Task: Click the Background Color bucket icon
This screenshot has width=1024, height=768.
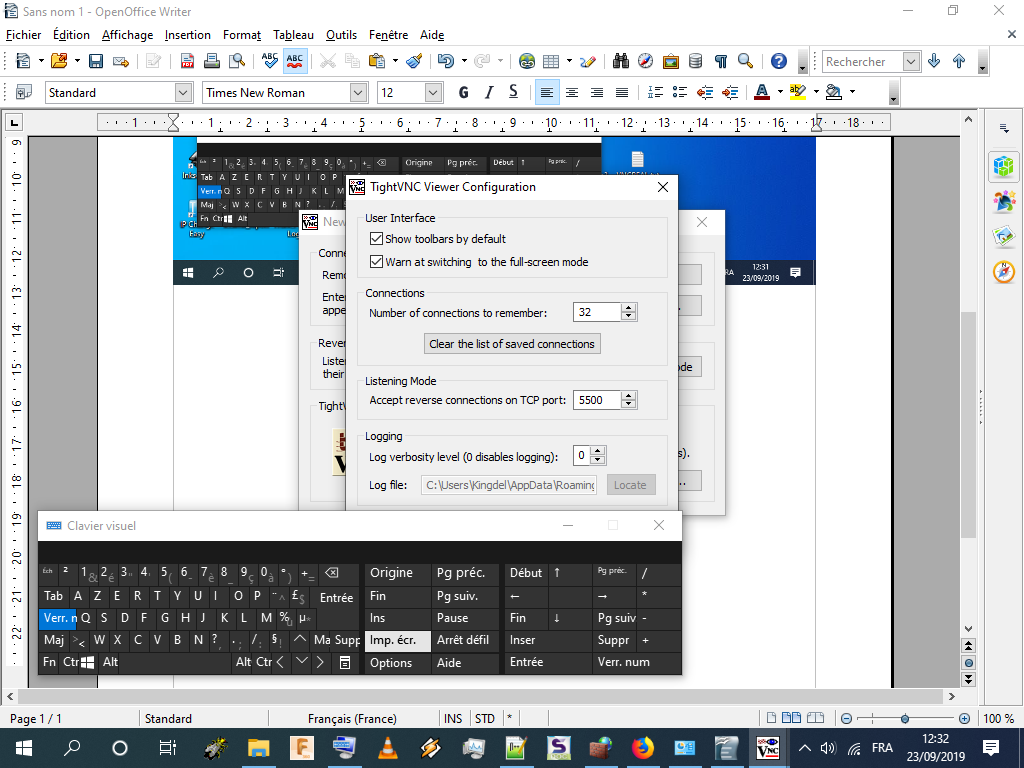Action: click(x=833, y=93)
